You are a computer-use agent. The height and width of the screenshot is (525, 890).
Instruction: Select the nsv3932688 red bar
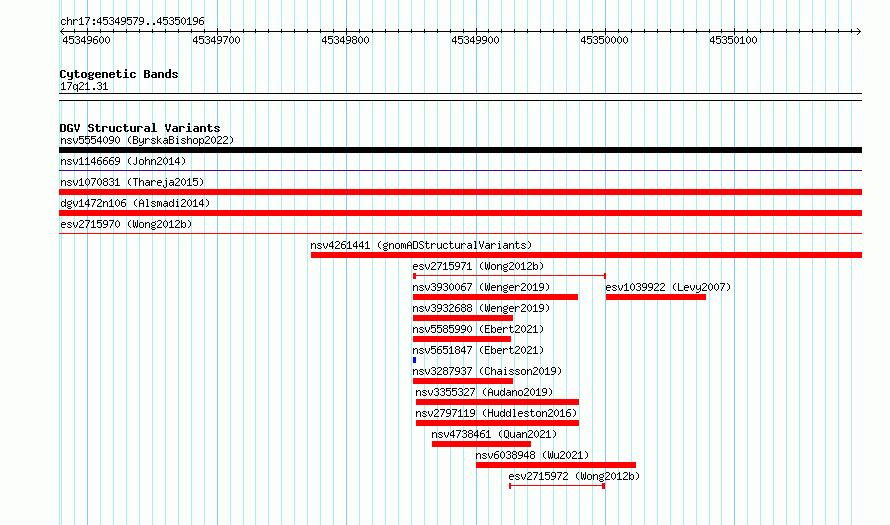pyautogui.click(x=463, y=318)
